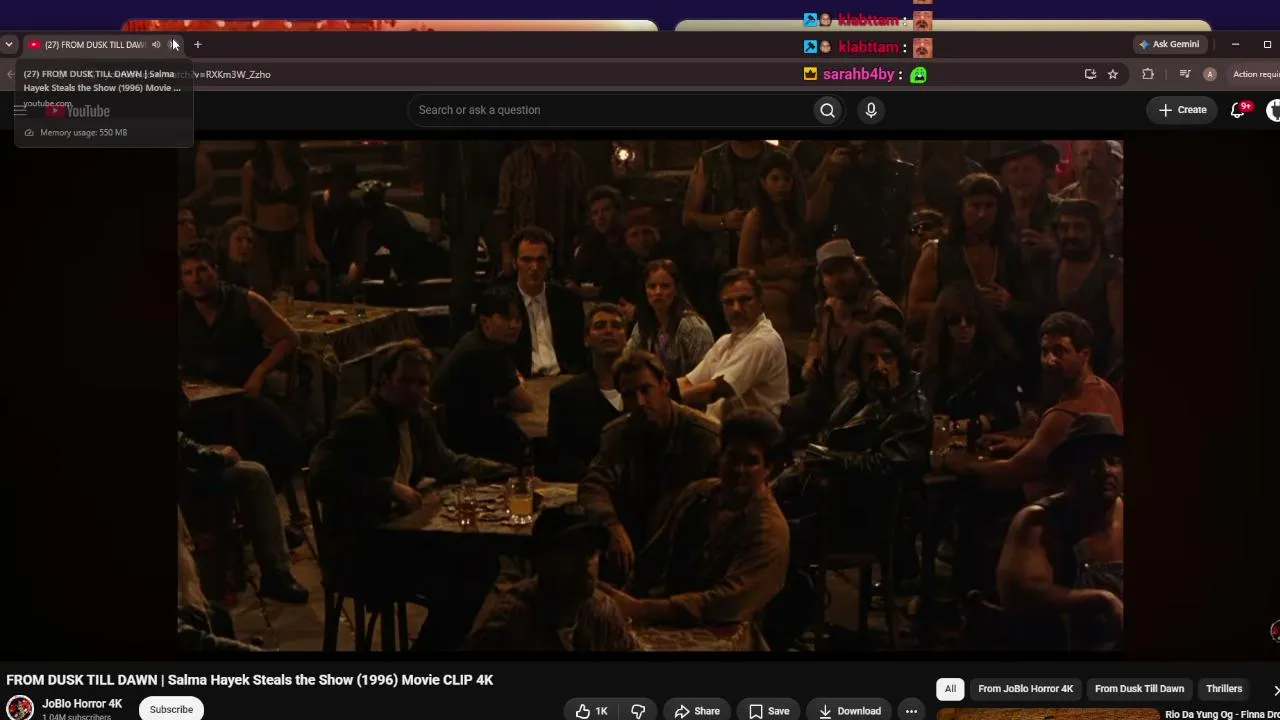Install app icon in address bar
This screenshot has height=720, width=1280.
[x=1090, y=74]
